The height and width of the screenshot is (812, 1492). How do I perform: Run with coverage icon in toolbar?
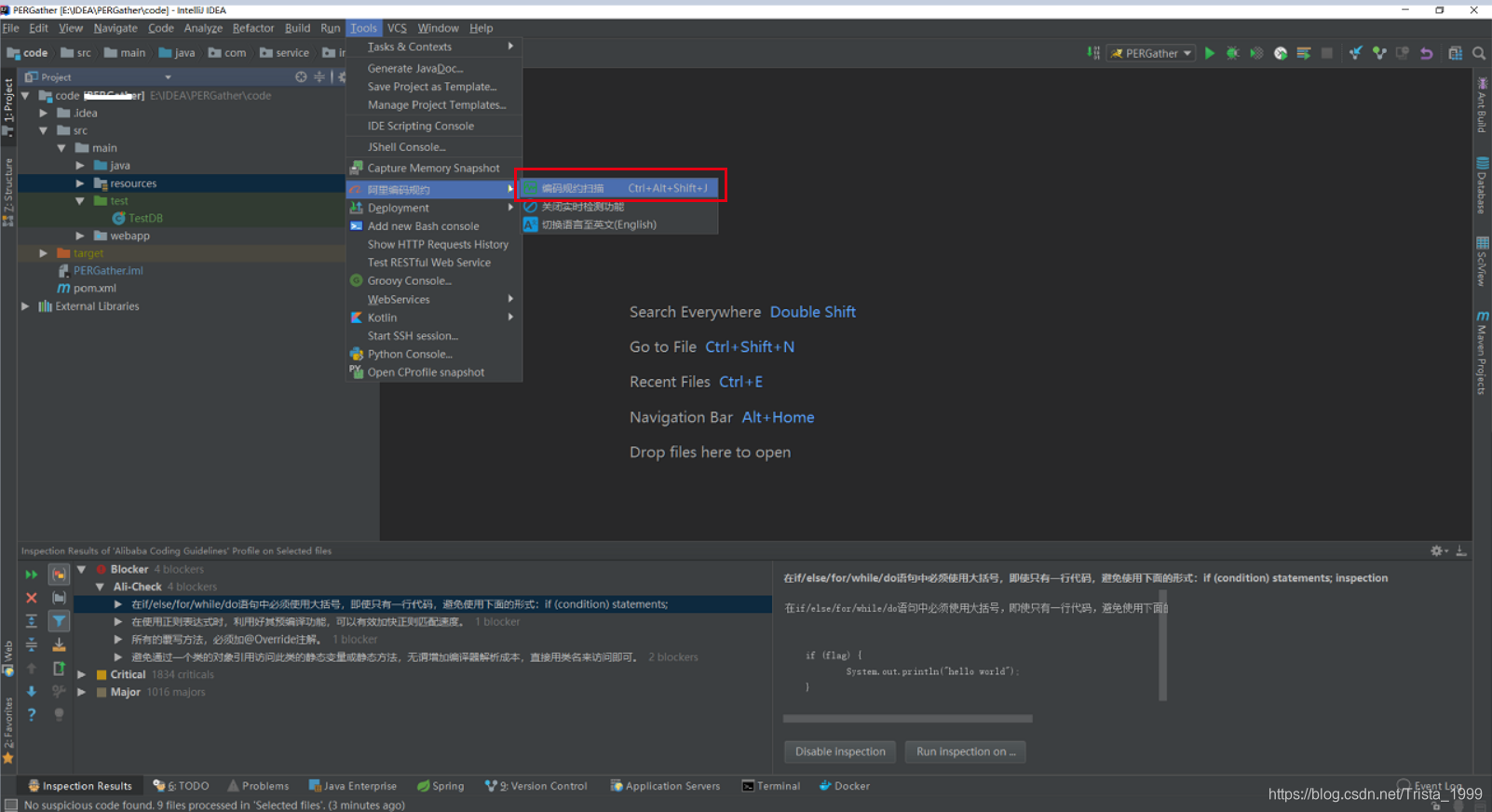pyautogui.click(x=1256, y=53)
